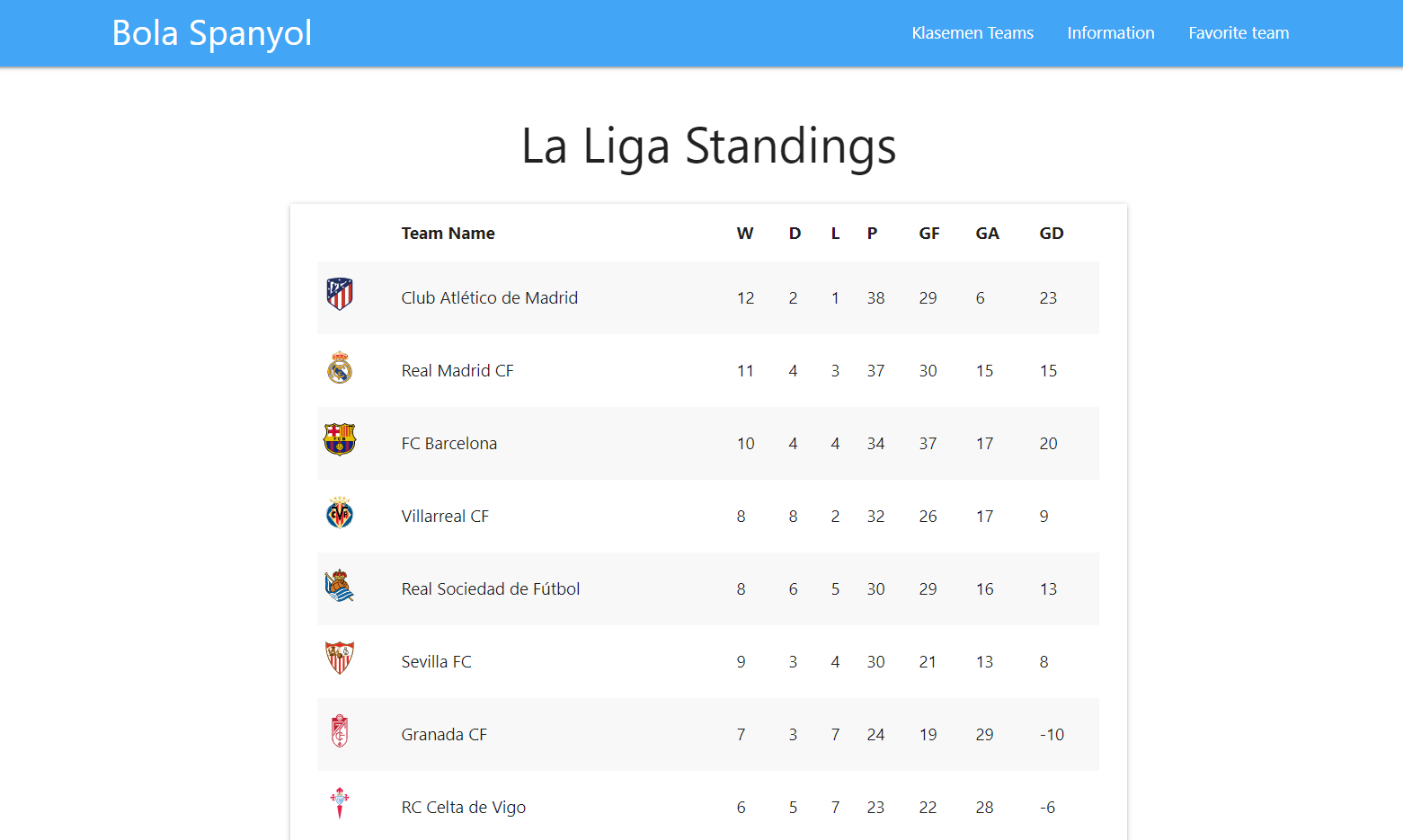This screenshot has width=1403, height=840.
Task: Select the FC Barcelona crest
Action: (x=340, y=440)
